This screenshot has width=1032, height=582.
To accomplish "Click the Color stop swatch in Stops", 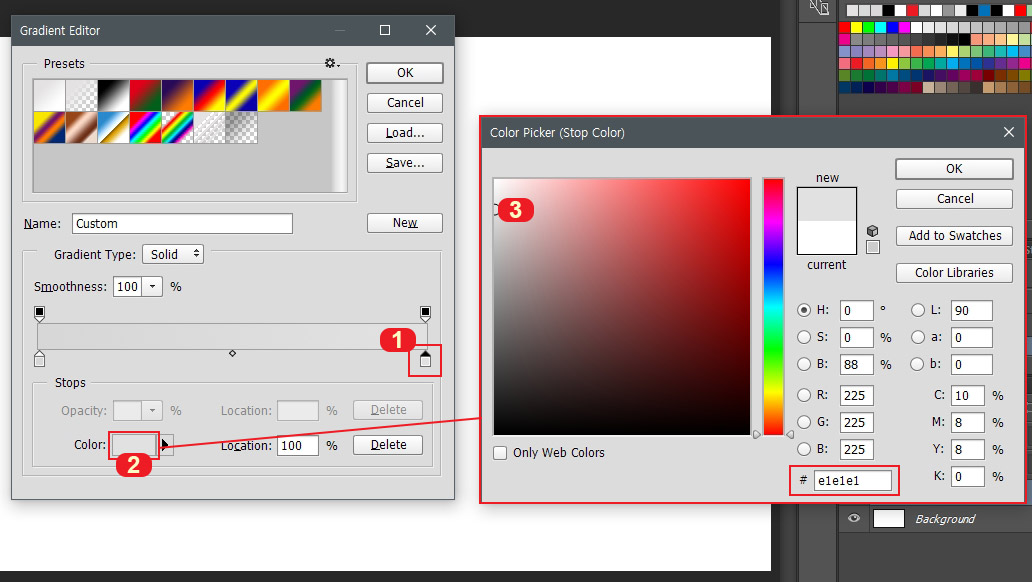I will [134, 445].
